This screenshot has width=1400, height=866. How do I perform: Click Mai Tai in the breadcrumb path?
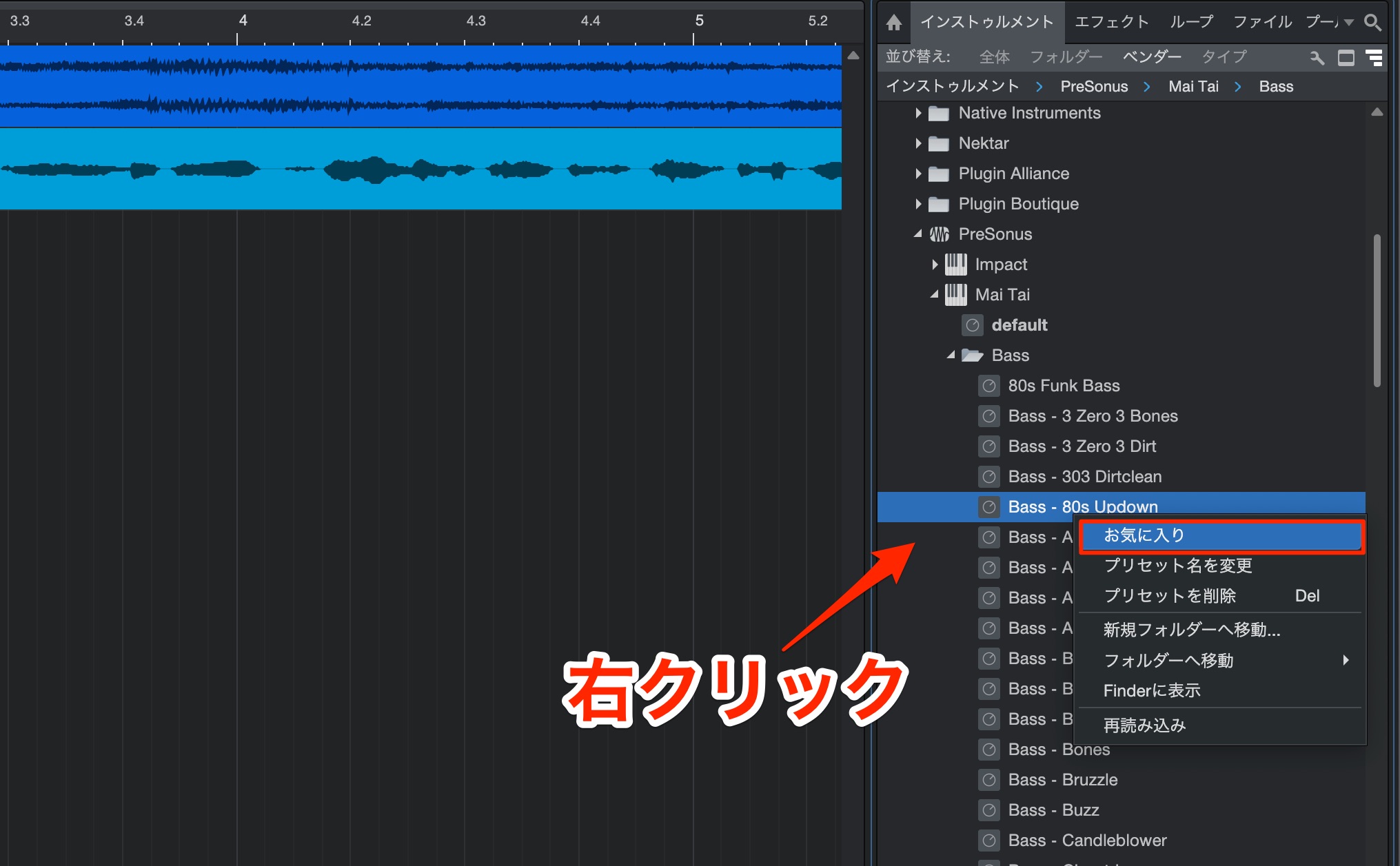(x=1193, y=86)
